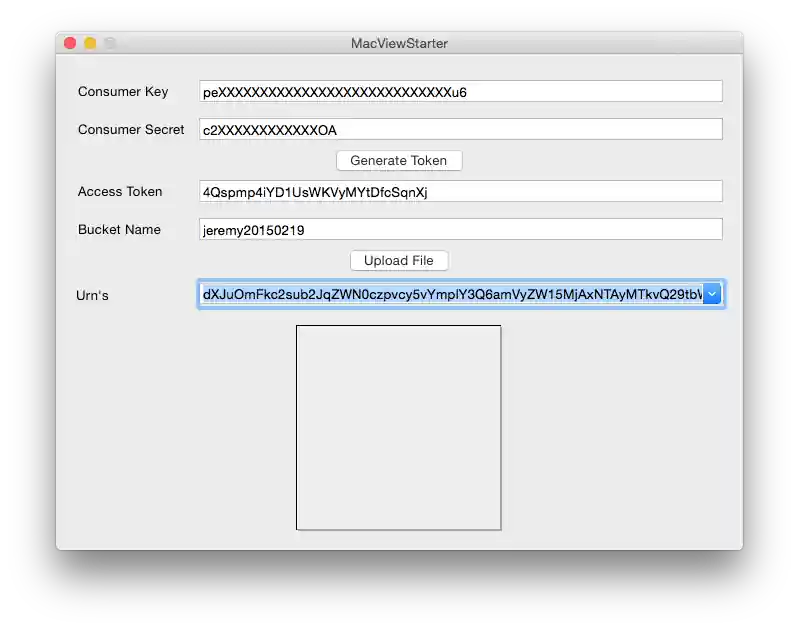This screenshot has width=799, height=630.
Task: Focus the Consumer Key input field
Action: click(x=460, y=92)
